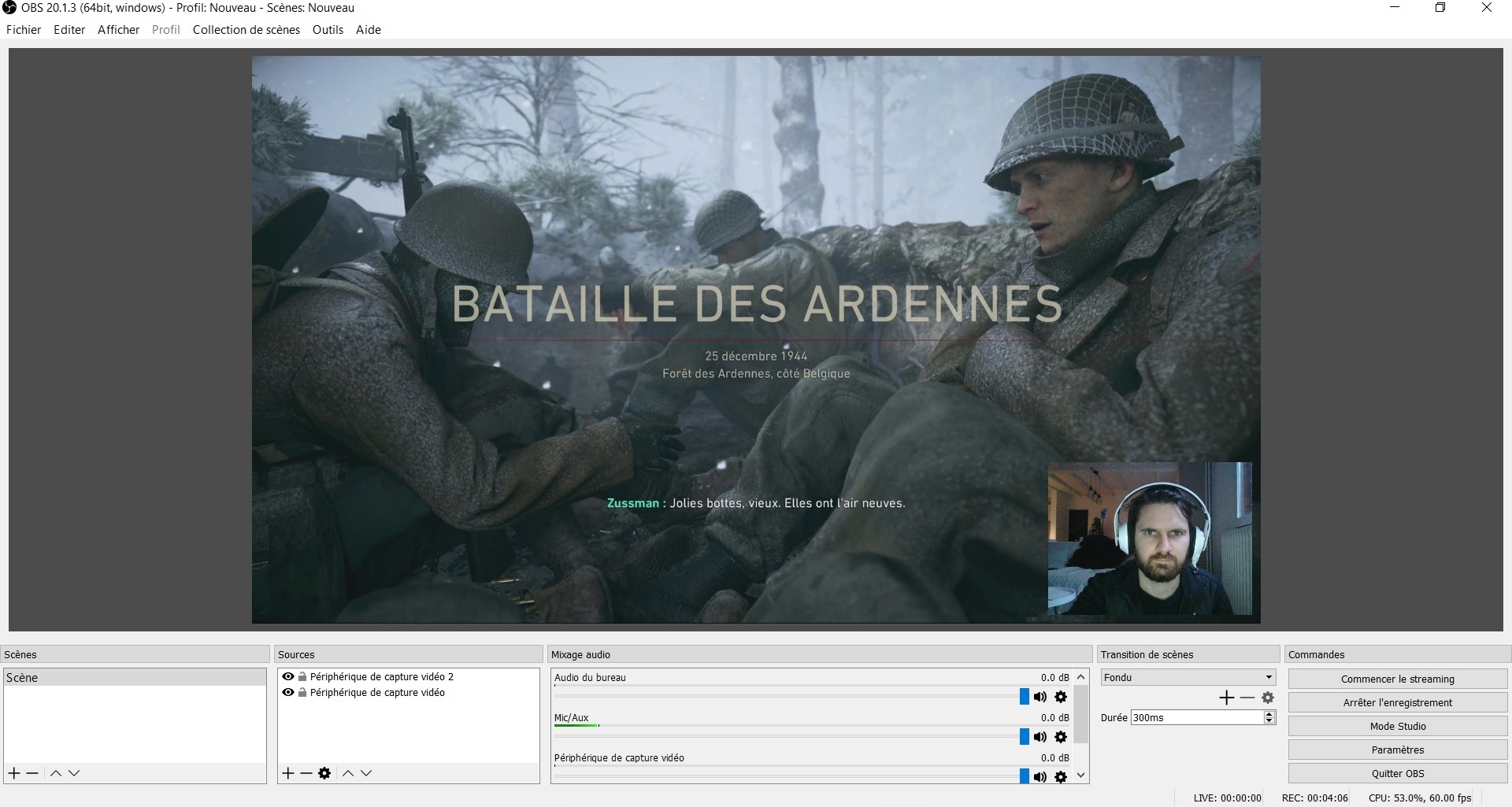Screen dimensions: 1512x807
Task: Open Editer menu
Action: (69, 30)
